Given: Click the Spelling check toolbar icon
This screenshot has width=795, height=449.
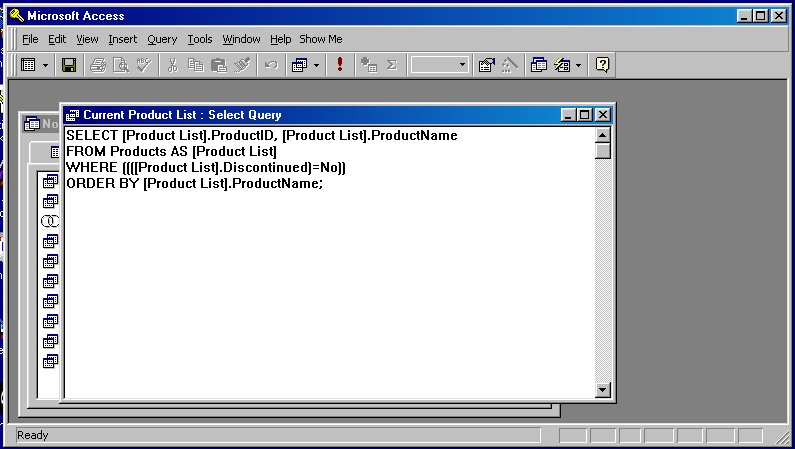Looking at the screenshot, I should [x=143, y=65].
